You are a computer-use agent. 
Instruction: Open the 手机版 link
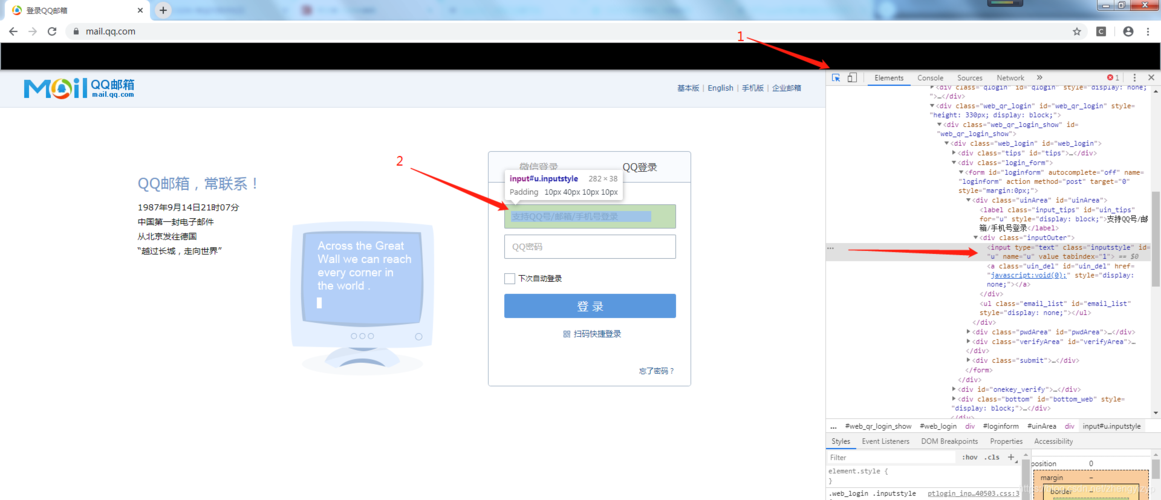752,88
